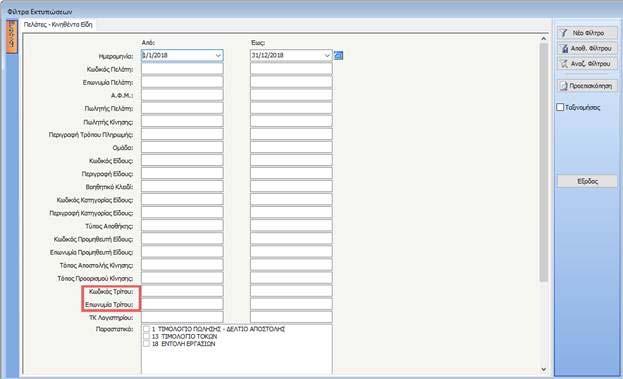Focus Από field for Περιγραφή Τρόπου Πληρωμής
Viewport: 623px width, 379px height.
click(182, 135)
